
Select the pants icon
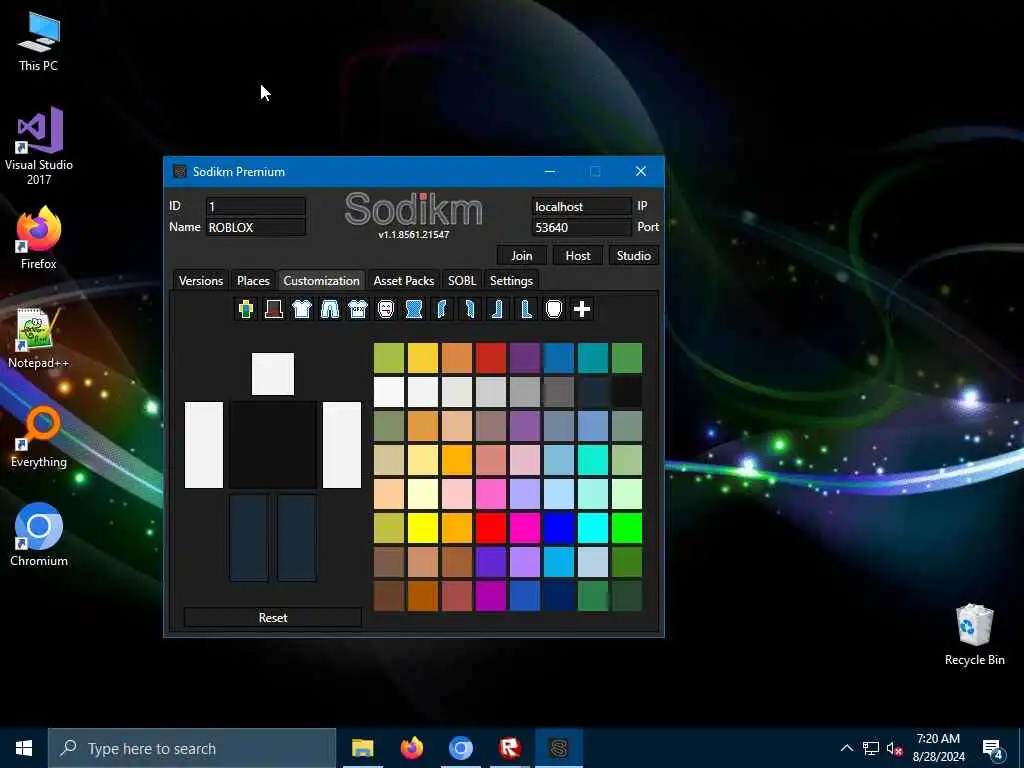(x=330, y=309)
